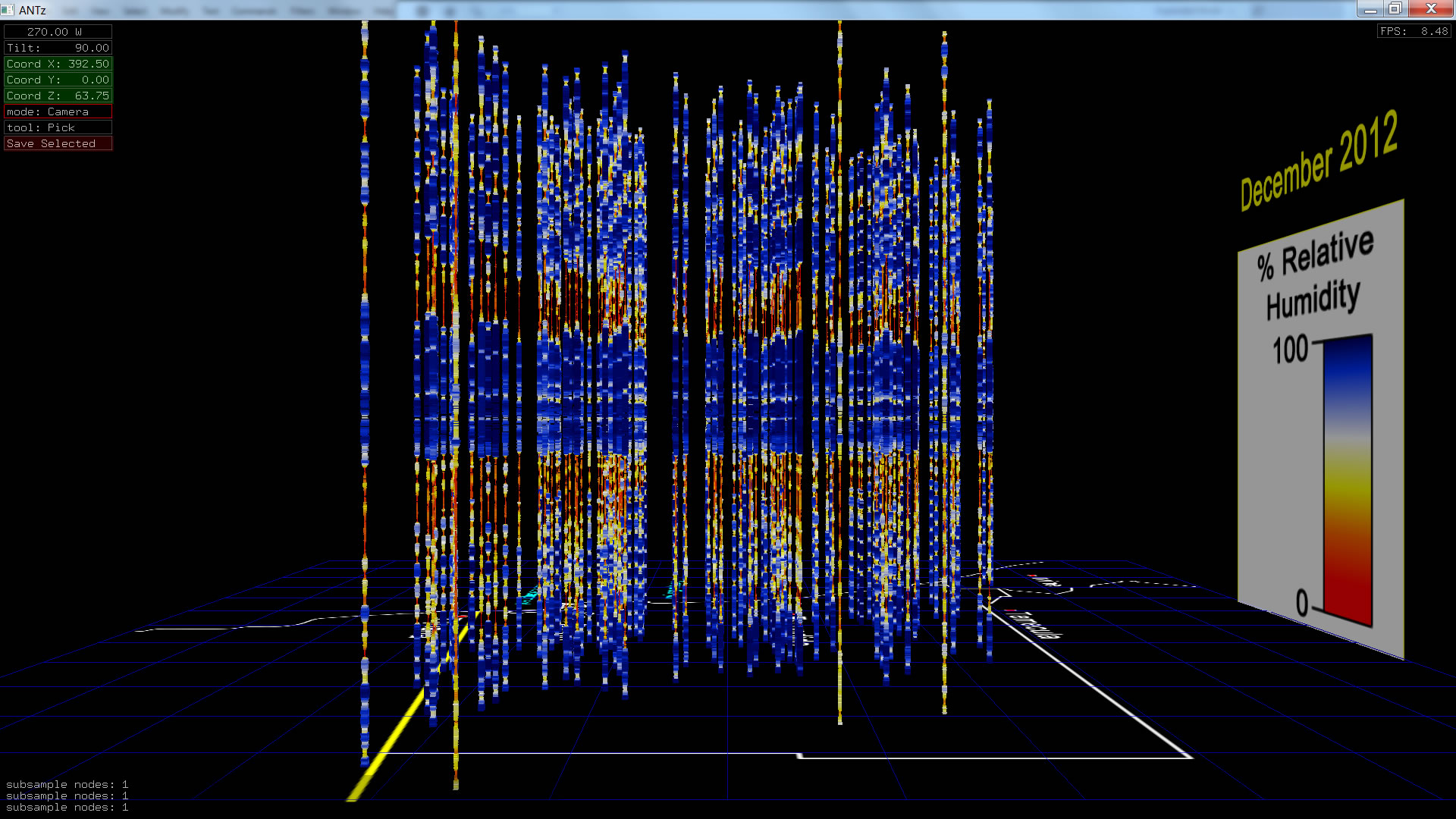Screen dimensions: 1456x819
Task: Pick the December 2012 title label
Action: pos(1318,161)
